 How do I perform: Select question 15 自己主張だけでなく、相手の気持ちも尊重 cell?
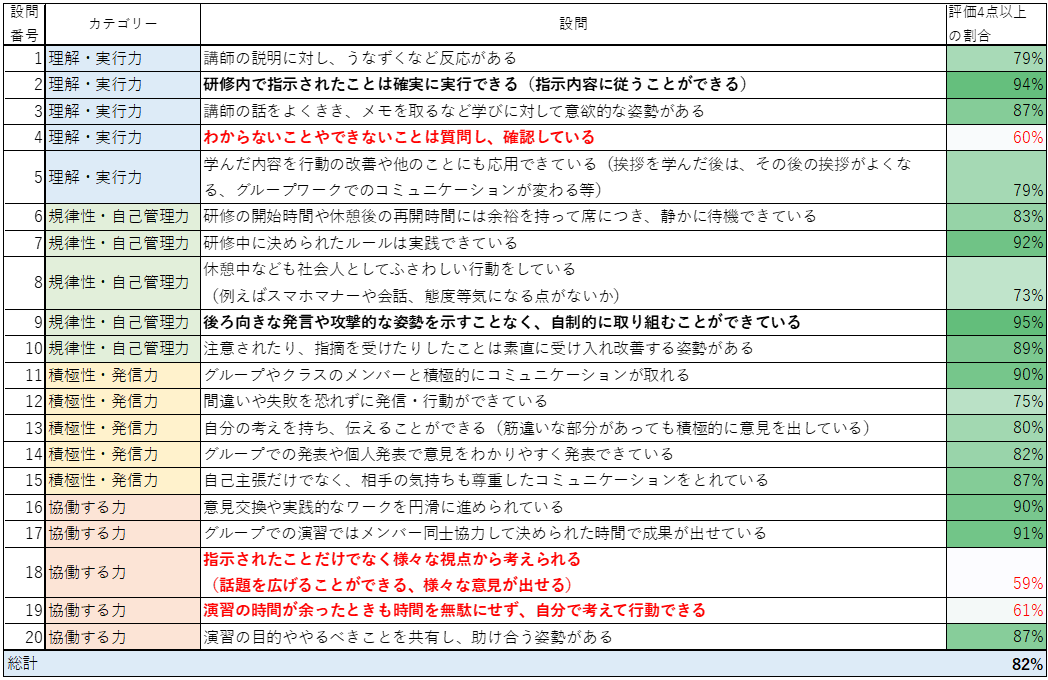(573, 480)
